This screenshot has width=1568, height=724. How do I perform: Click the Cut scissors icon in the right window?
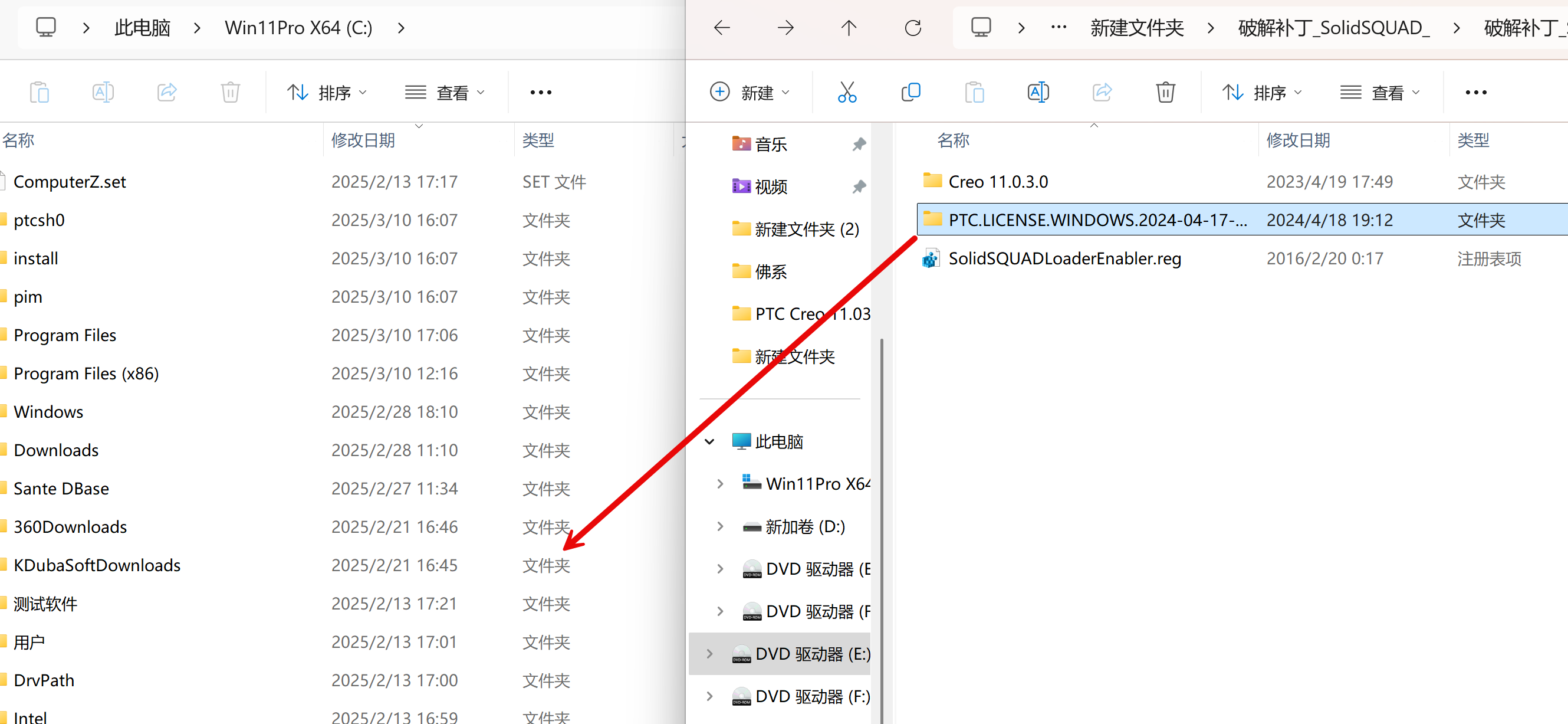pyautogui.click(x=847, y=93)
